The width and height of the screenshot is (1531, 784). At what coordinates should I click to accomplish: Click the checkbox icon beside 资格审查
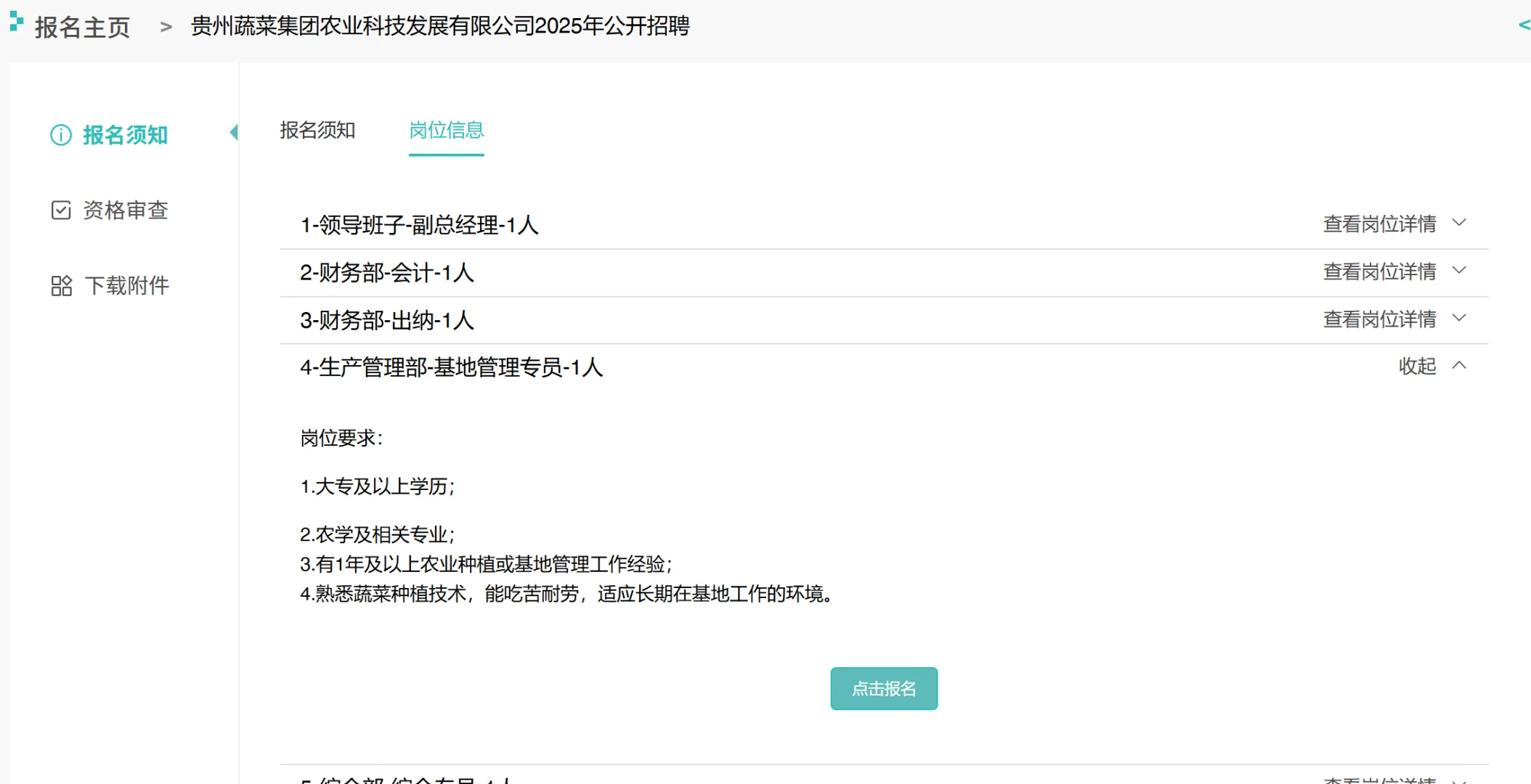click(x=61, y=211)
